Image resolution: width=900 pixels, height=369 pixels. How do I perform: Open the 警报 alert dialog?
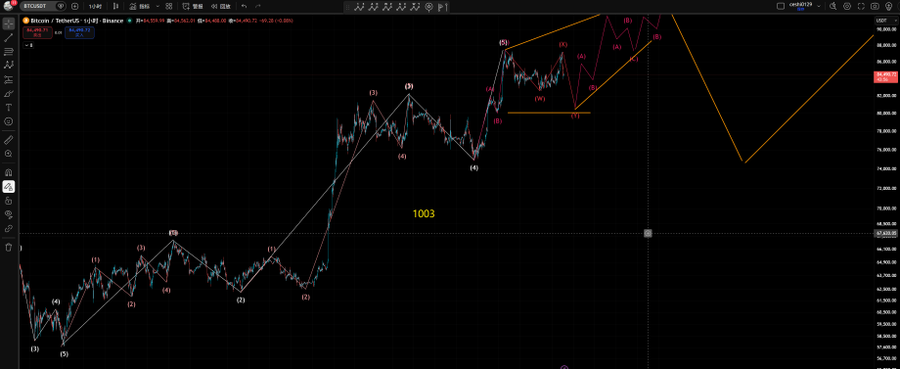193,6
